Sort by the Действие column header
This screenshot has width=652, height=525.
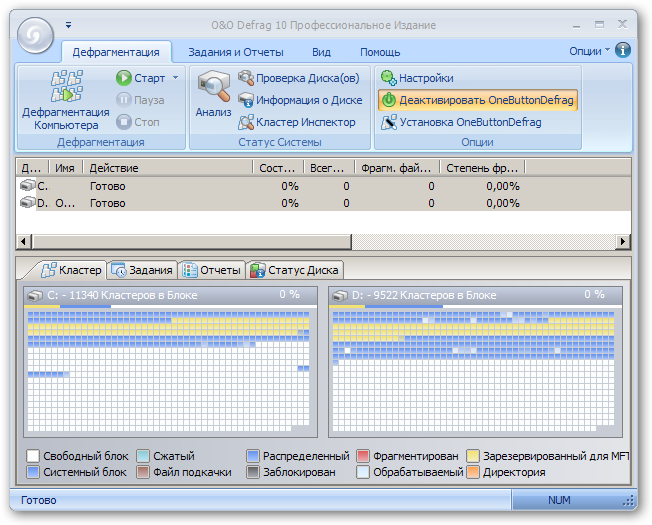[x=168, y=168]
